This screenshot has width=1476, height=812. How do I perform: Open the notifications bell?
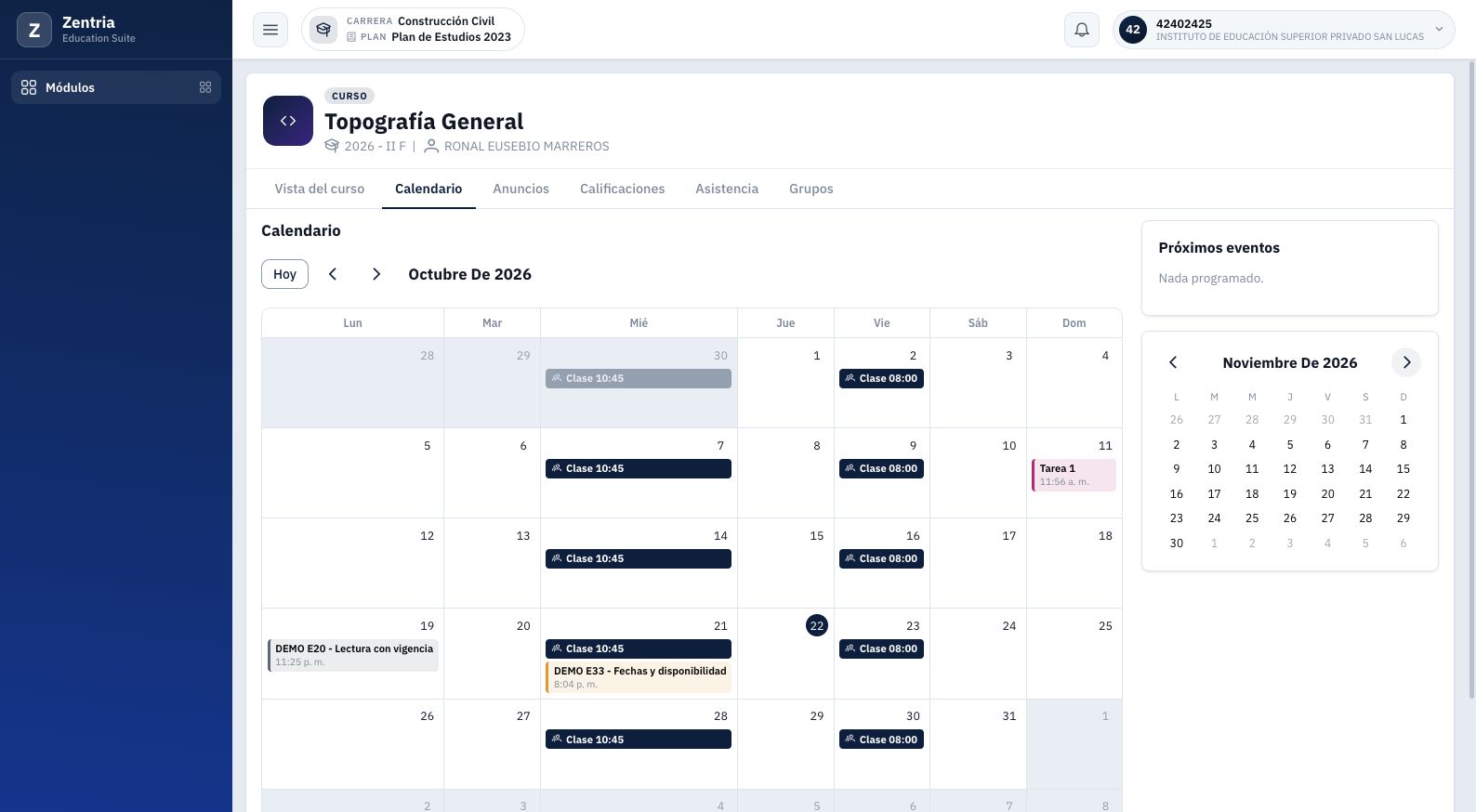1082,30
